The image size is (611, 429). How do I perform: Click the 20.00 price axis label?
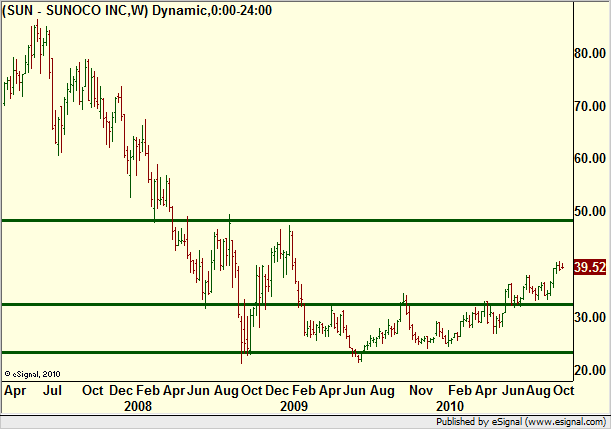point(590,370)
